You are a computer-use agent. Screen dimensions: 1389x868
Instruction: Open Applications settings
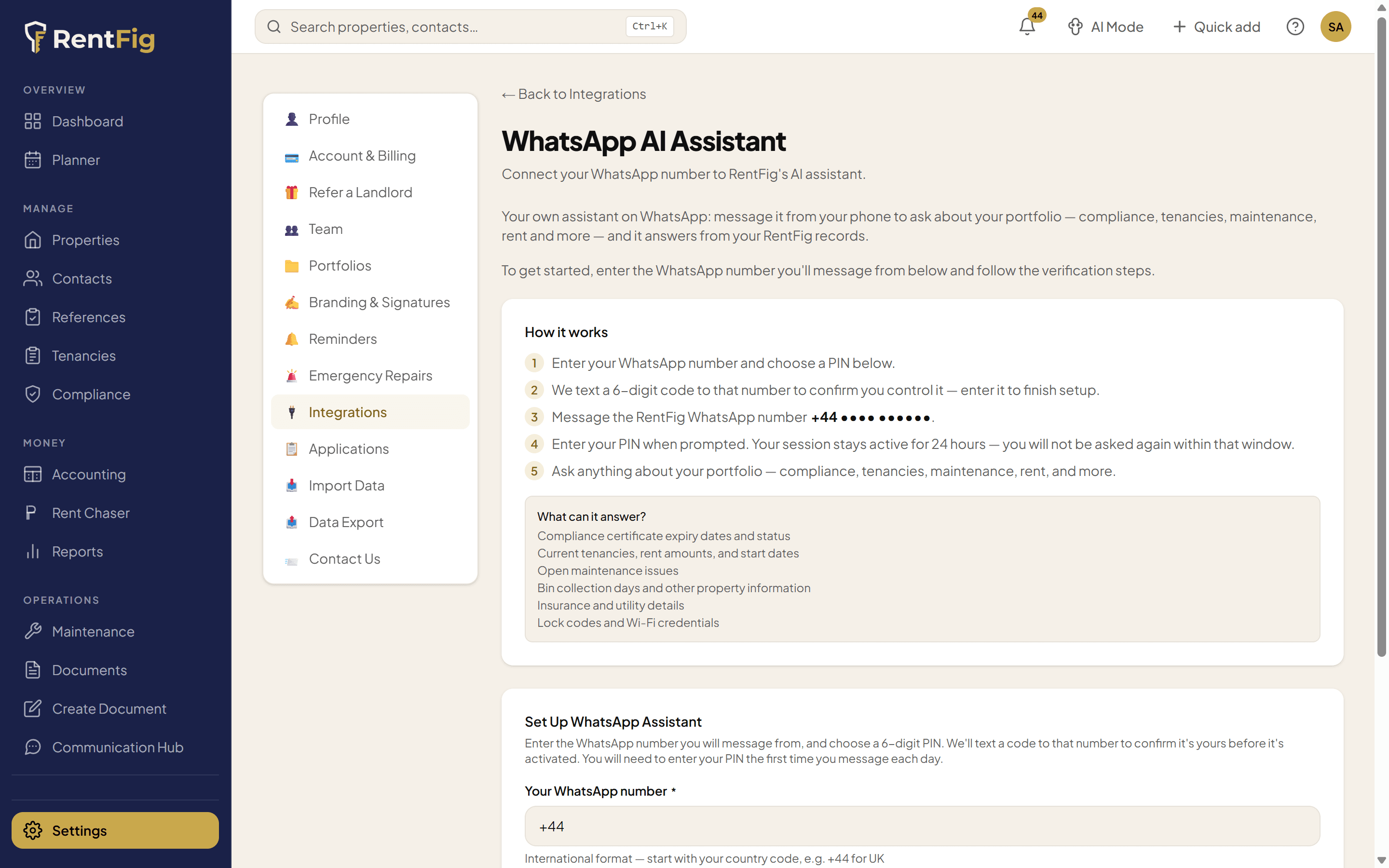tap(370, 449)
